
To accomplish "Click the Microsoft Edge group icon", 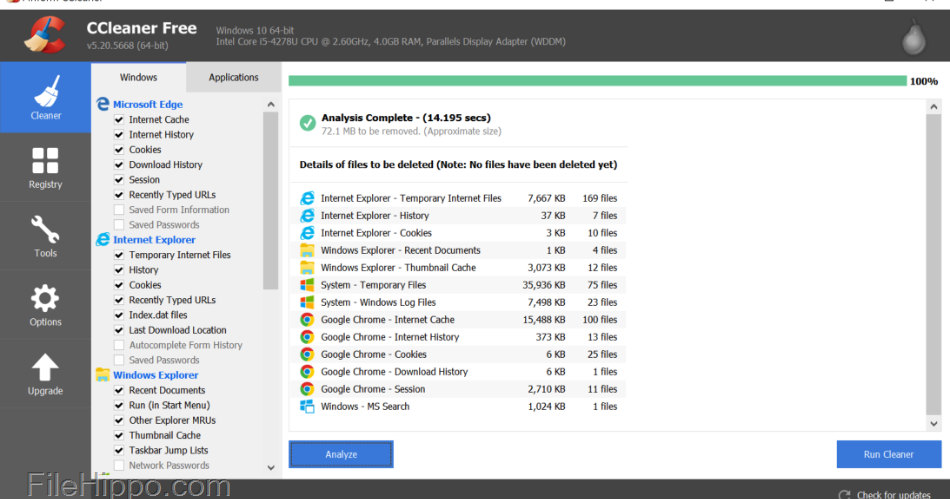I will [x=103, y=104].
